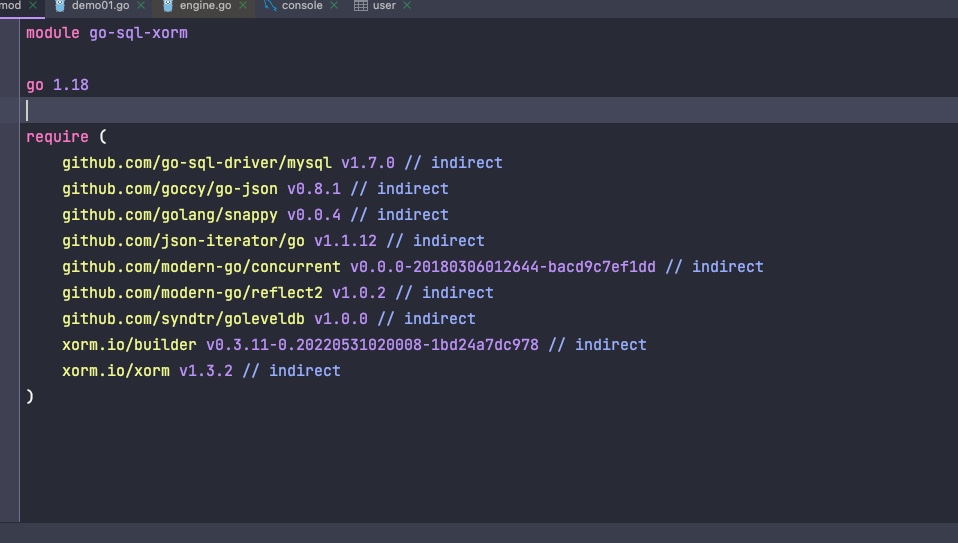958x543 pixels.
Task: Click the module name 'go-sql-xorm'
Action: coord(139,33)
